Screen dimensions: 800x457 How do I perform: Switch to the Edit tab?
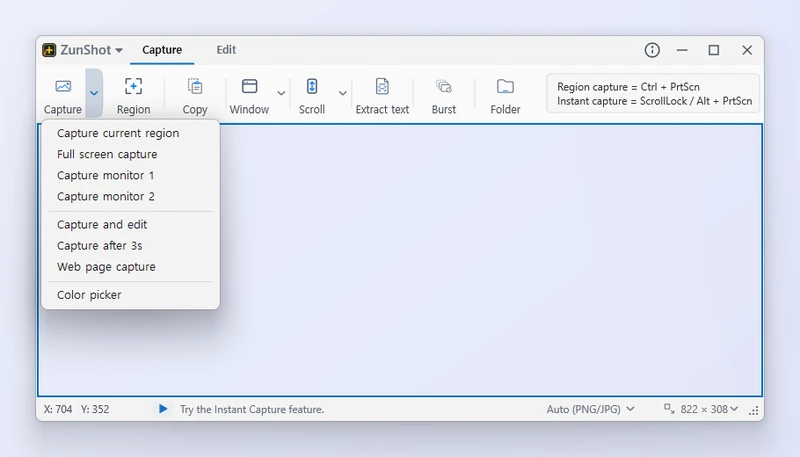(x=226, y=50)
